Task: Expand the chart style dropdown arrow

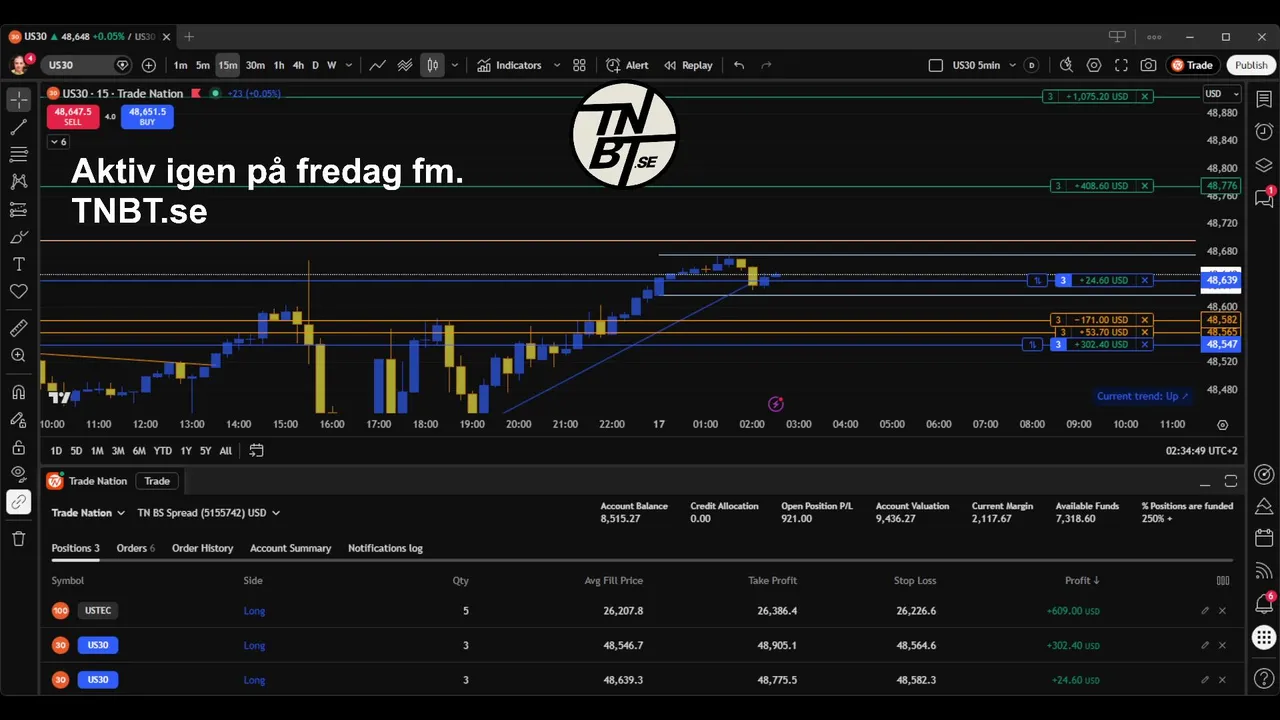Action: [x=455, y=65]
